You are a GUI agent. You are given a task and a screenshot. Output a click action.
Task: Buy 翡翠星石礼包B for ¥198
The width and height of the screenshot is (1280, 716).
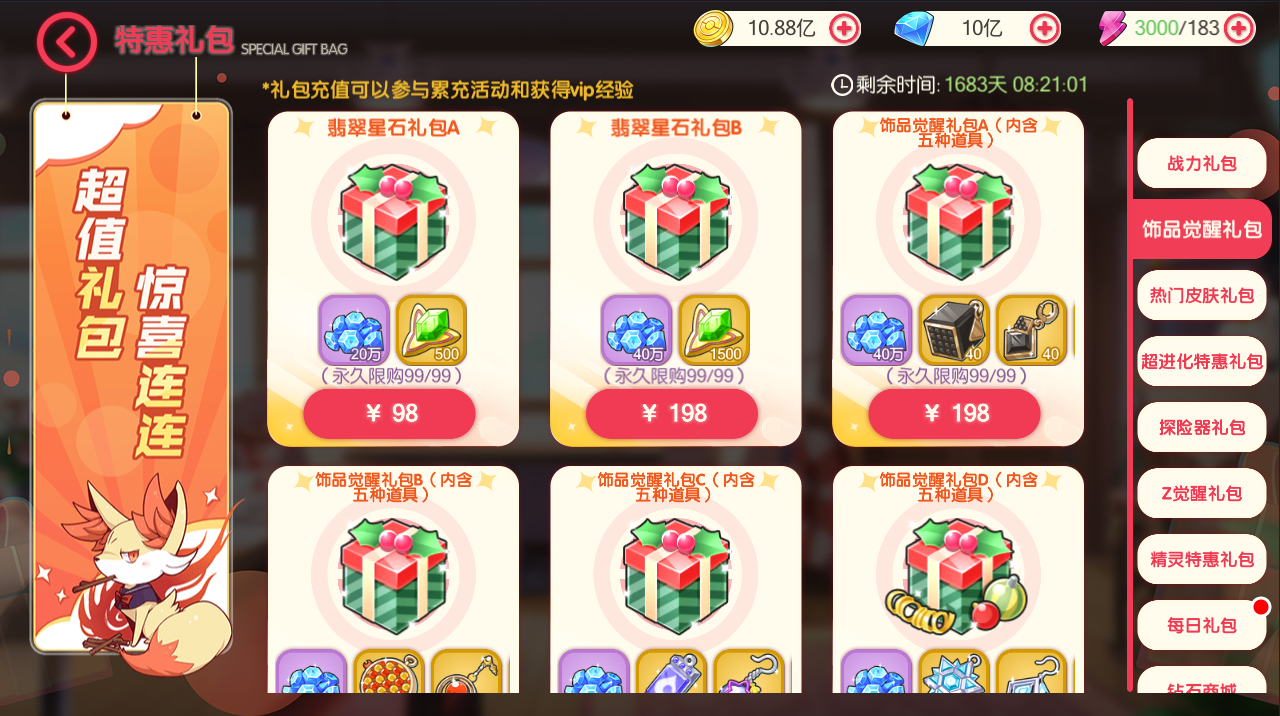672,414
